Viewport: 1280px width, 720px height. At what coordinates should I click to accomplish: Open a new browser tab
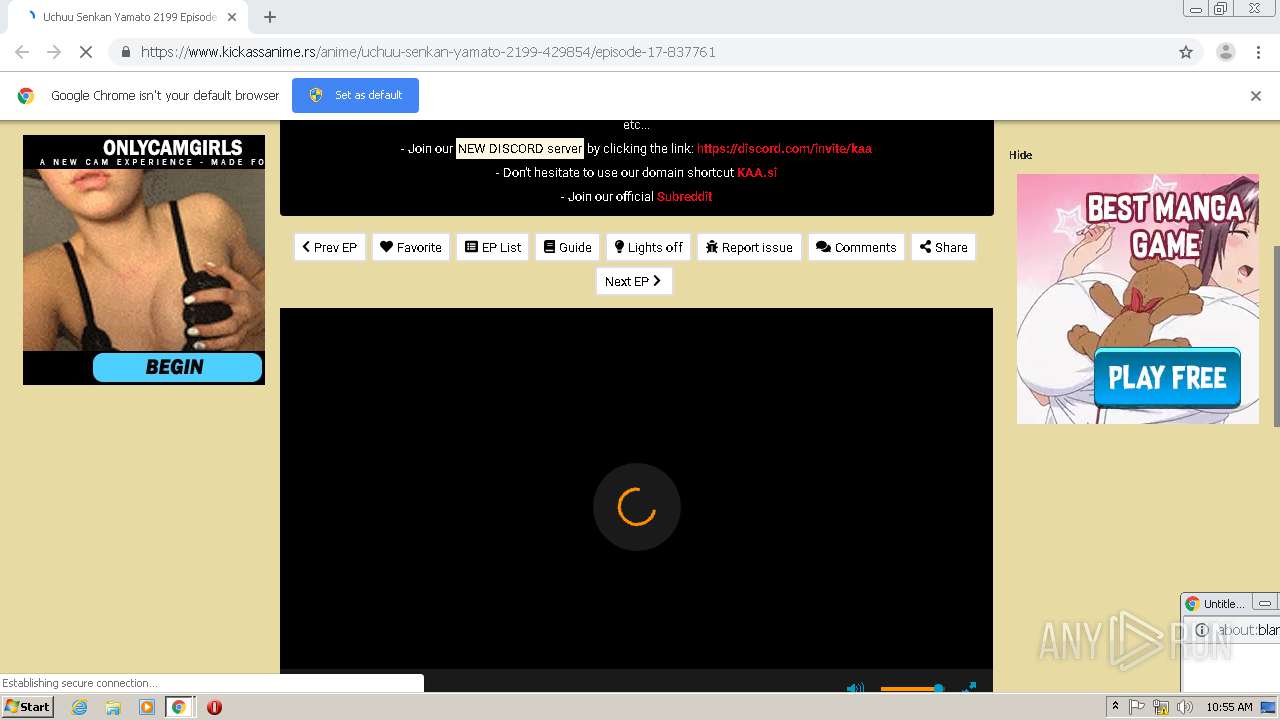(270, 17)
